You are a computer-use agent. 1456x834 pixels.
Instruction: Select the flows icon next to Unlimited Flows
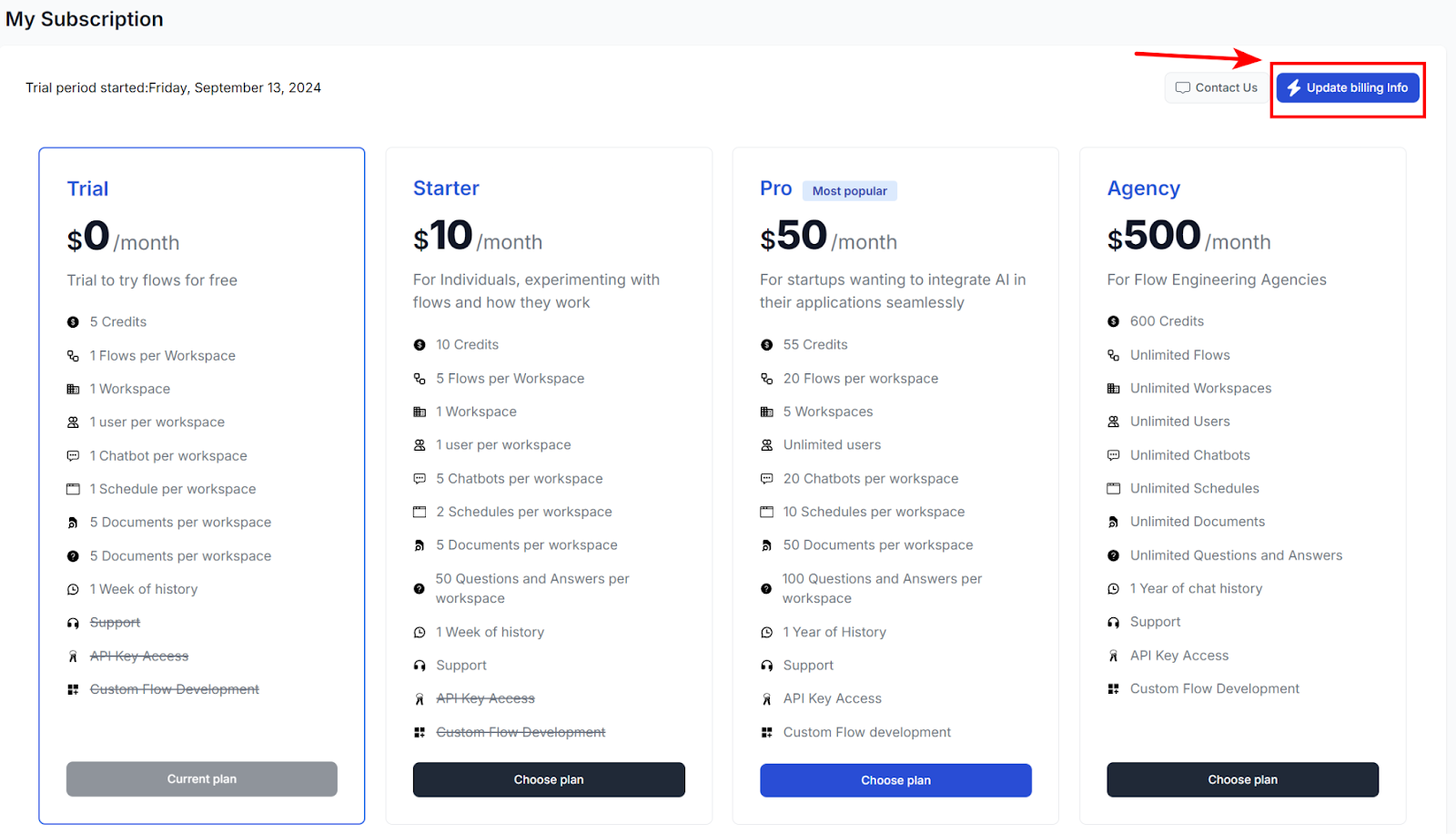point(1114,355)
